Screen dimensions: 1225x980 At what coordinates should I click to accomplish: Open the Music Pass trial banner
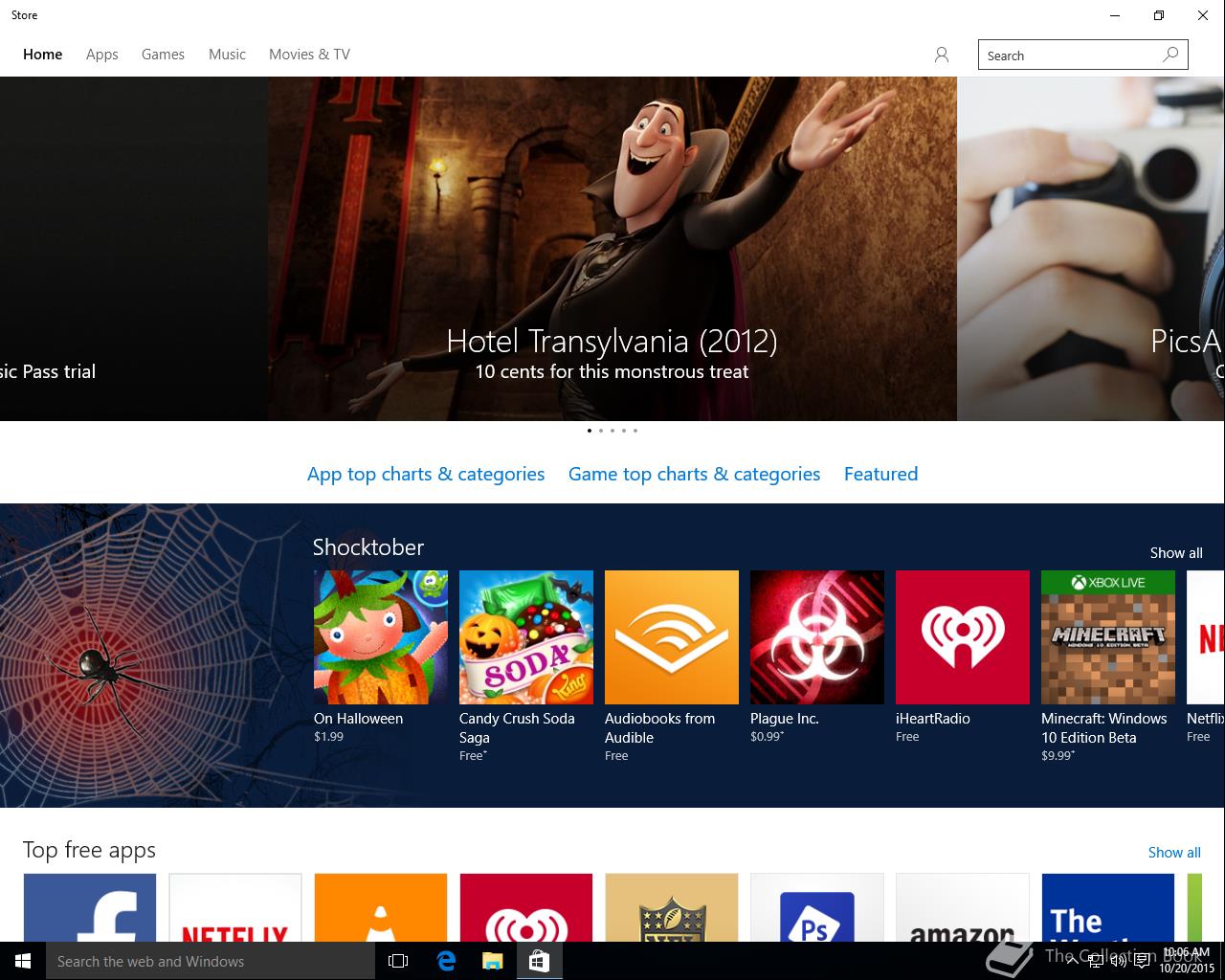click(134, 249)
